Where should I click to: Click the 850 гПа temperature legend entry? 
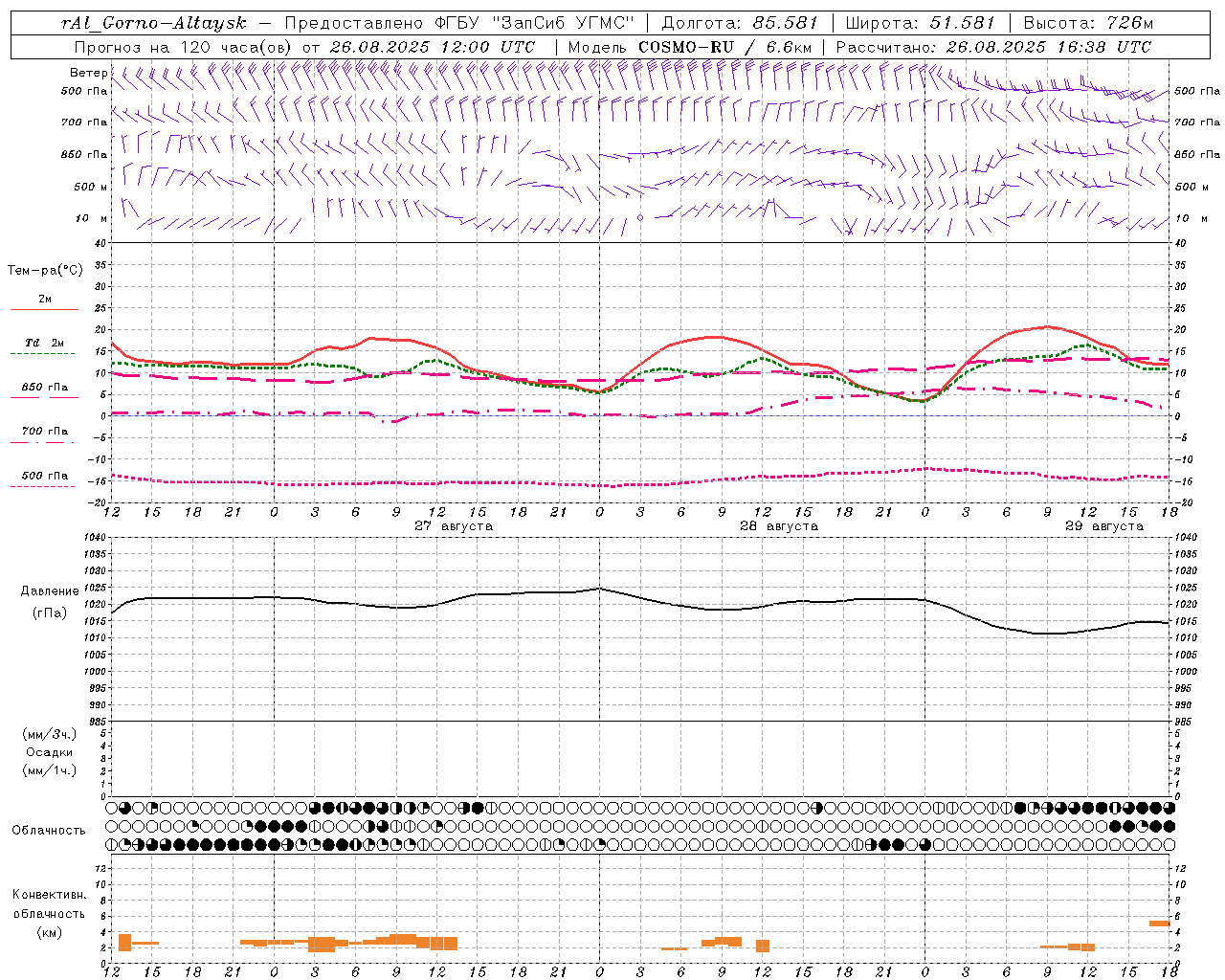(45, 388)
